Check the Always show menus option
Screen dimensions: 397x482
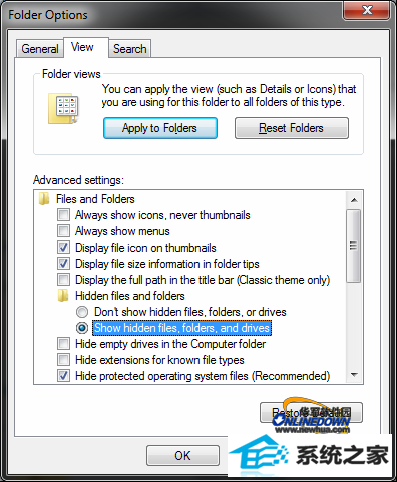[x=63, y=231]
